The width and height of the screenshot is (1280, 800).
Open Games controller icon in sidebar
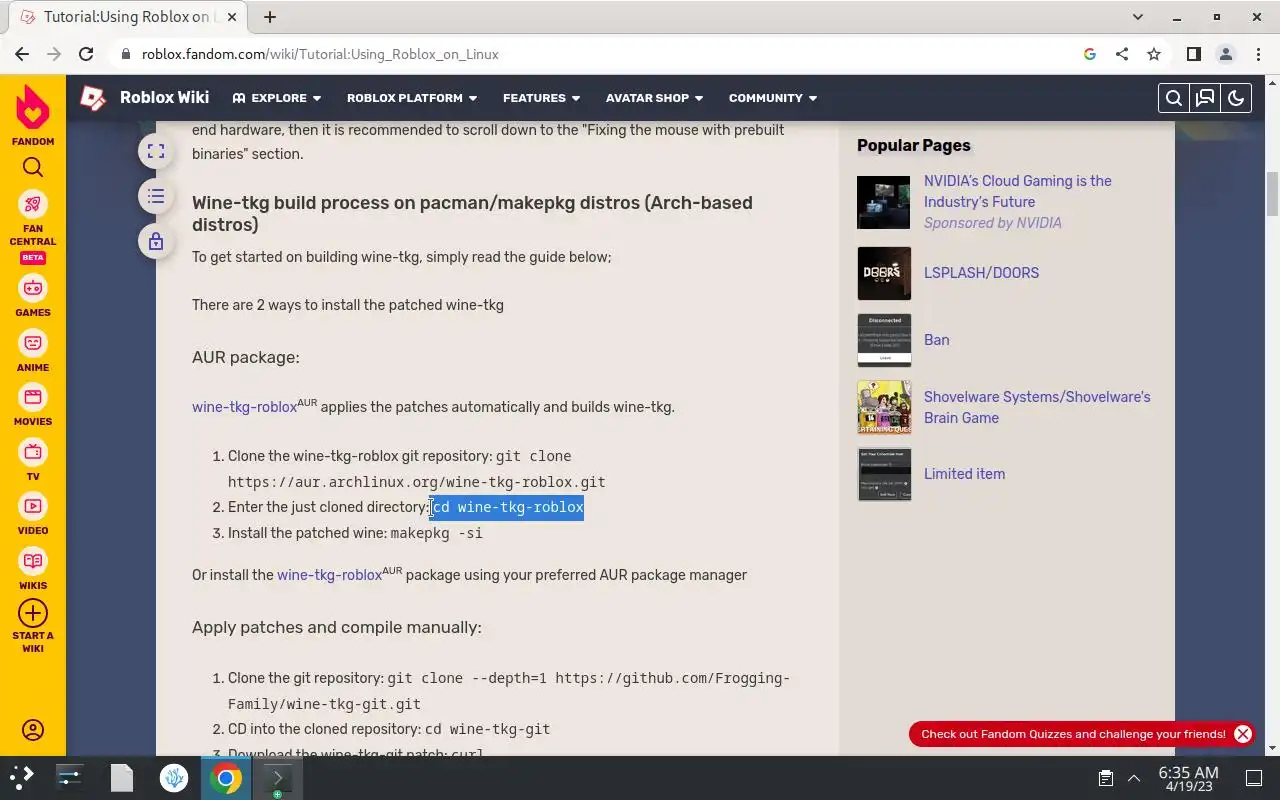pyautogui.click(x=33, y=288)
